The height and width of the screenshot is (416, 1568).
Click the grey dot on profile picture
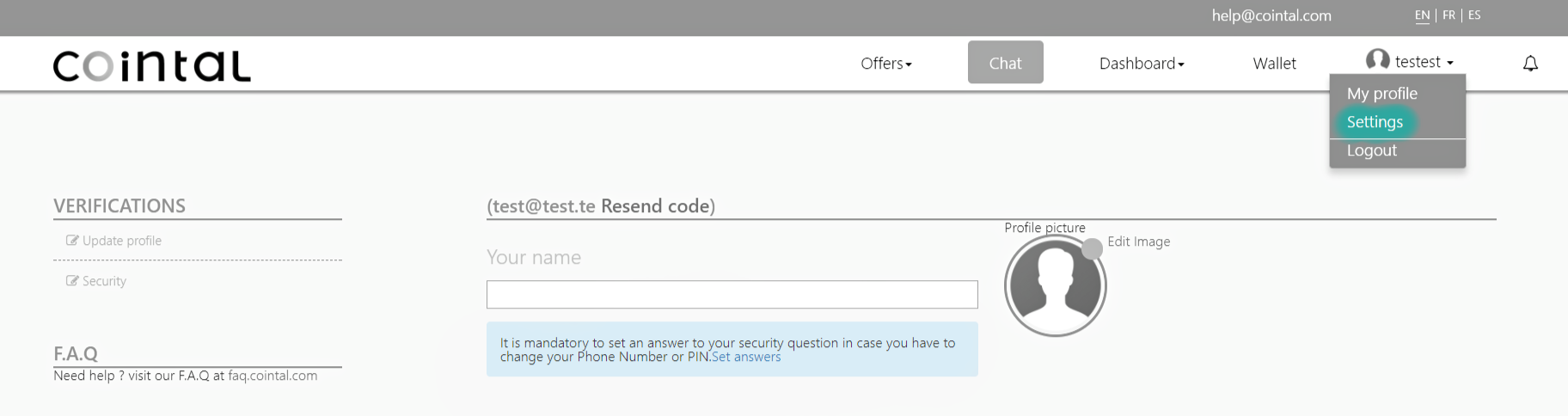(1092, 249)
